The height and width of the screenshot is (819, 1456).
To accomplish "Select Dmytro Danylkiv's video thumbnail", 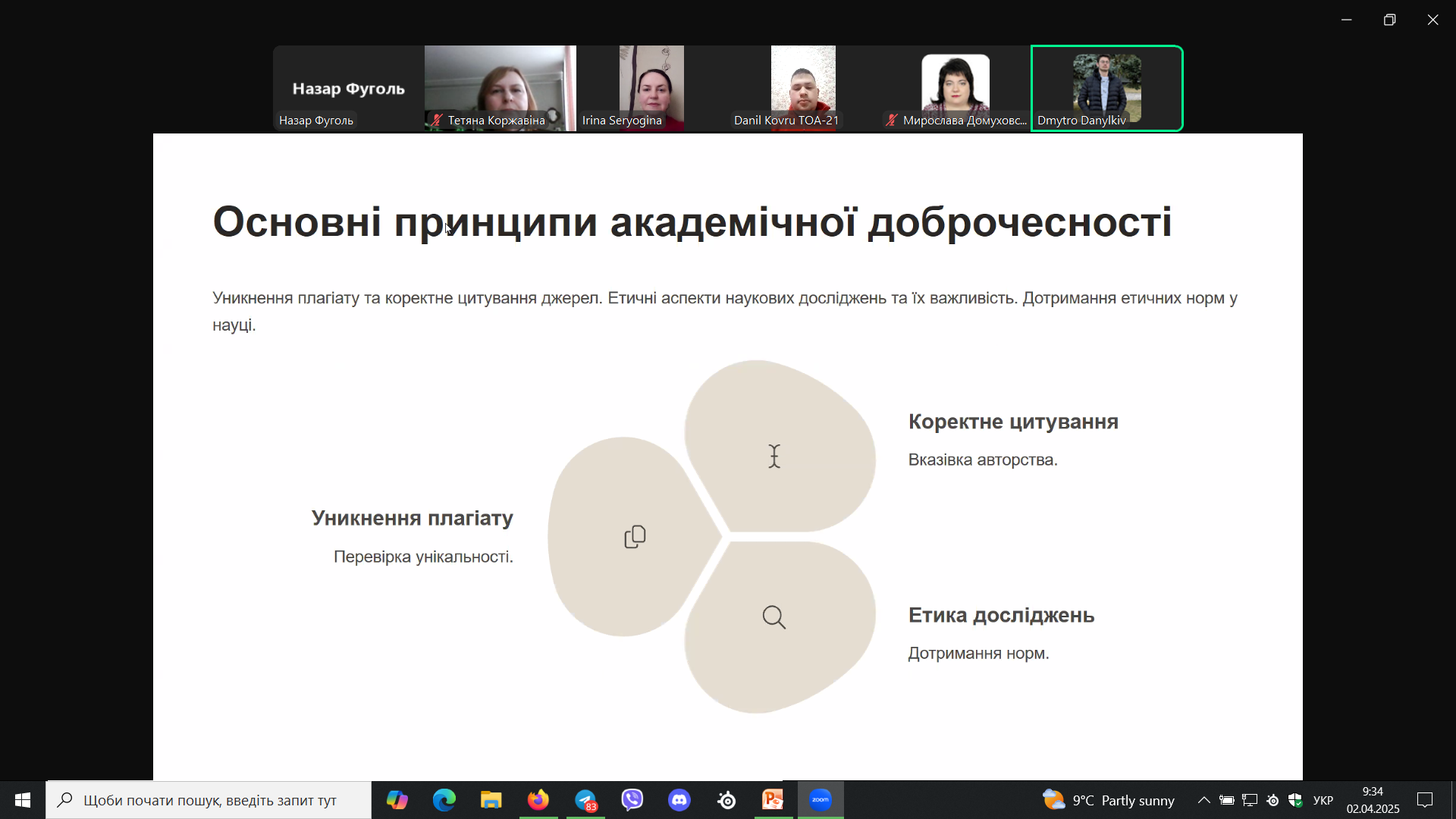I will pyautogui.click(x=1106, y=88).
